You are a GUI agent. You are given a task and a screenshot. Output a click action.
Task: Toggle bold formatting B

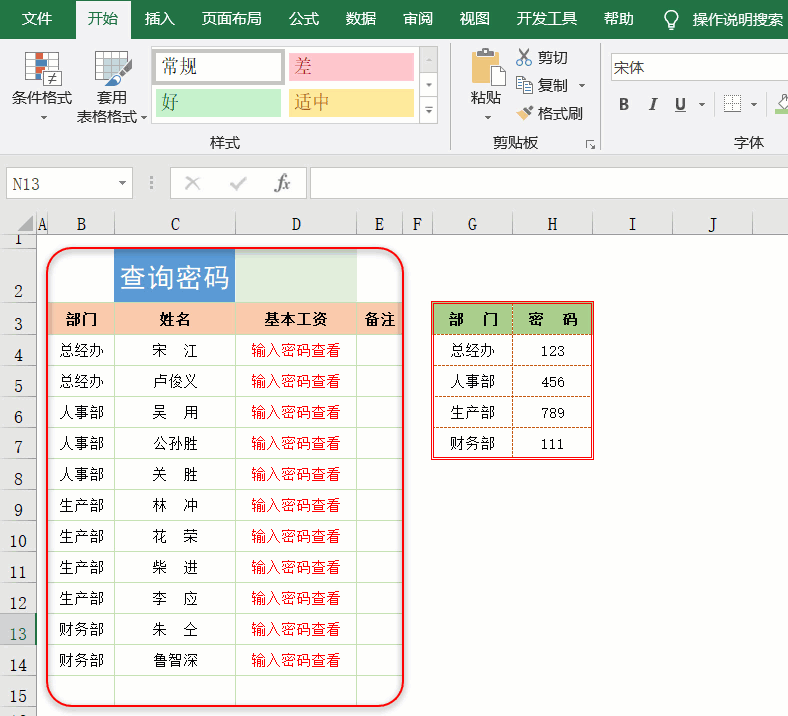pyautogui.click(x=624, y=105)
